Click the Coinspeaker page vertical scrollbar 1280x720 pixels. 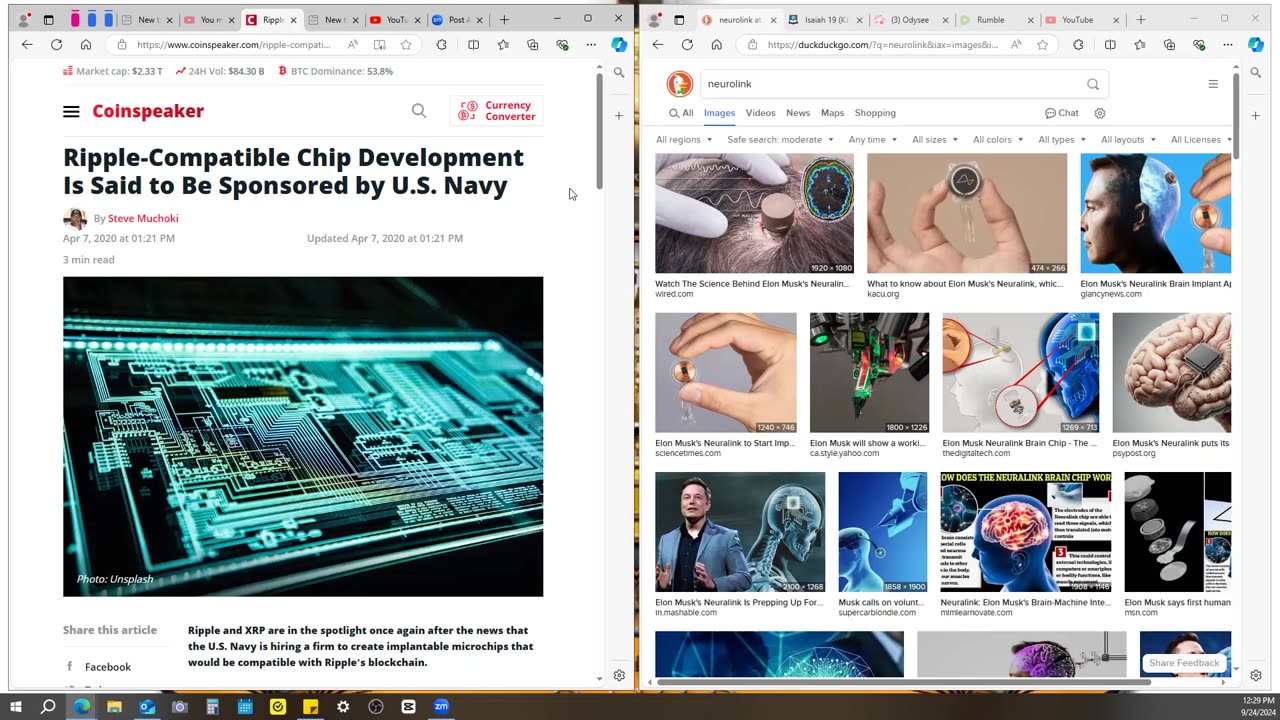tap(599, 130)
